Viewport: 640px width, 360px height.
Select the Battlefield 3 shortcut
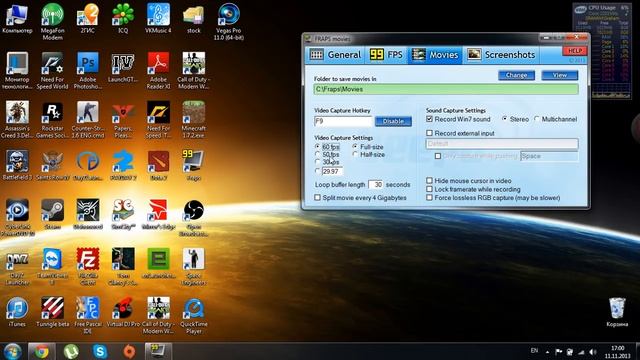[17, 165]
